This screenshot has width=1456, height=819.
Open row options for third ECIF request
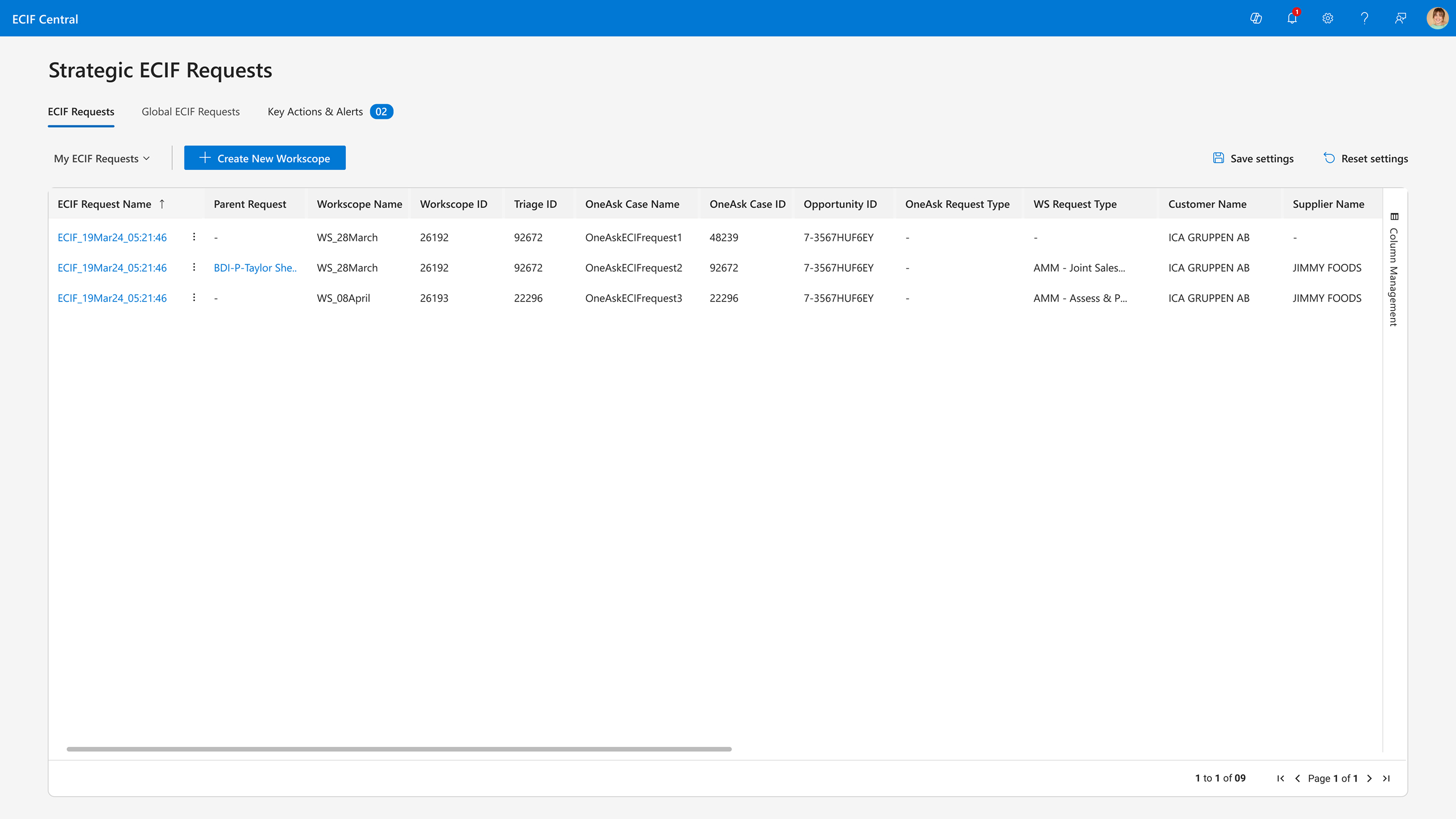[194, 297]
